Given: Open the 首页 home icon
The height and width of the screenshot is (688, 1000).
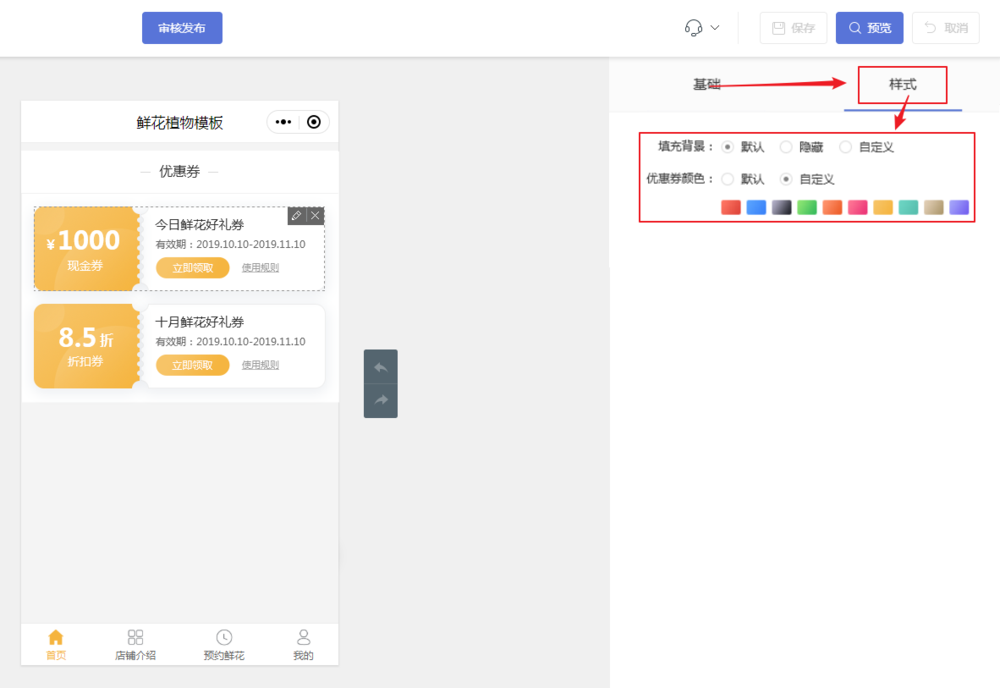Looking at the screenshot, I should [x=56, y=637].
